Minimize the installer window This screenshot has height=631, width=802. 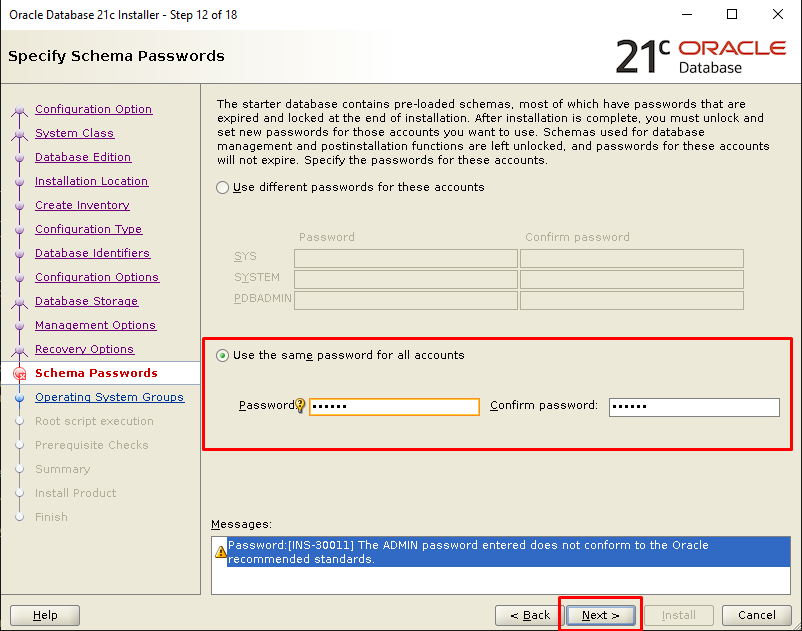point(687,14)
